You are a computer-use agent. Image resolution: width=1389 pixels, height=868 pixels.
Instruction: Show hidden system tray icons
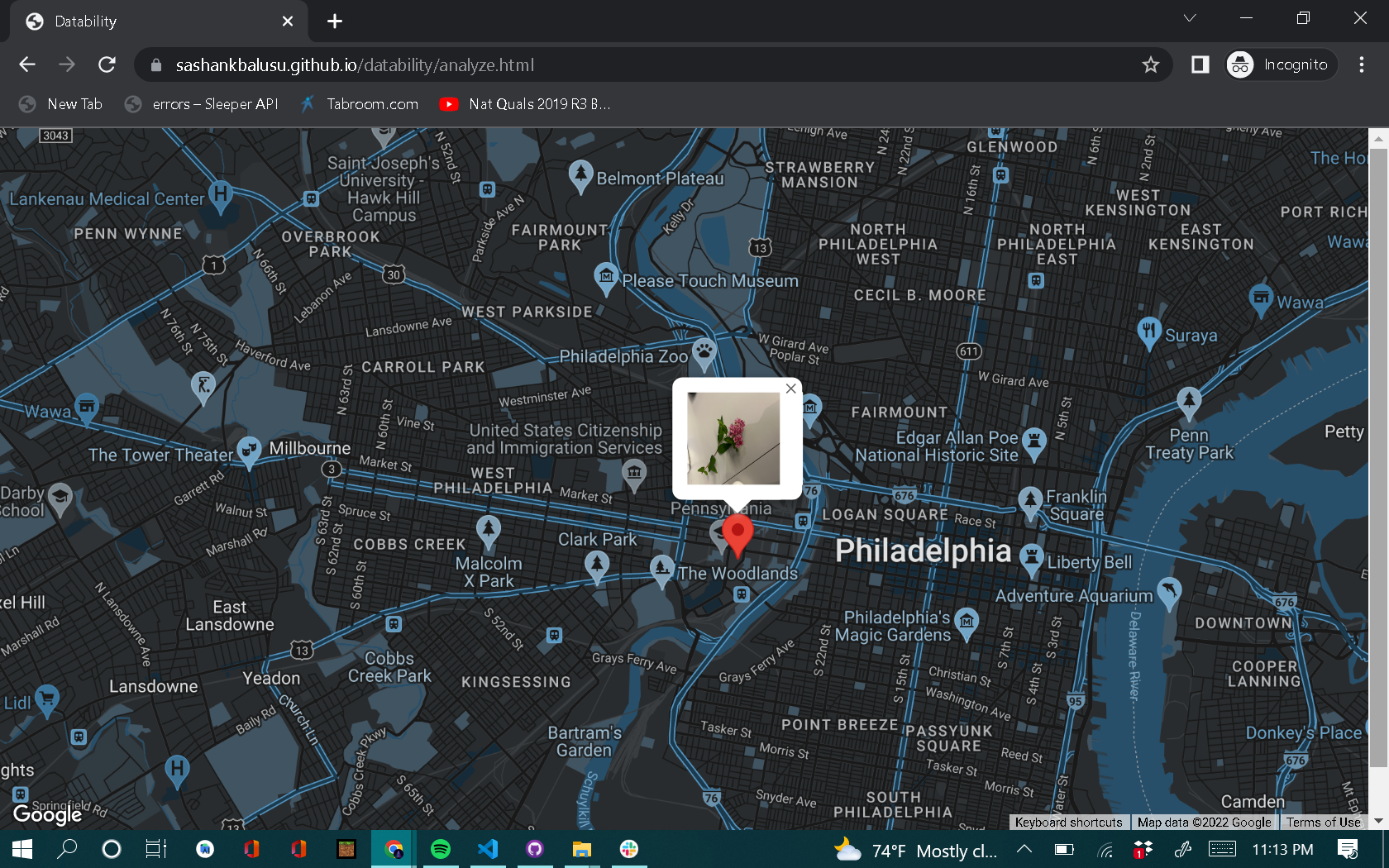1024,849
